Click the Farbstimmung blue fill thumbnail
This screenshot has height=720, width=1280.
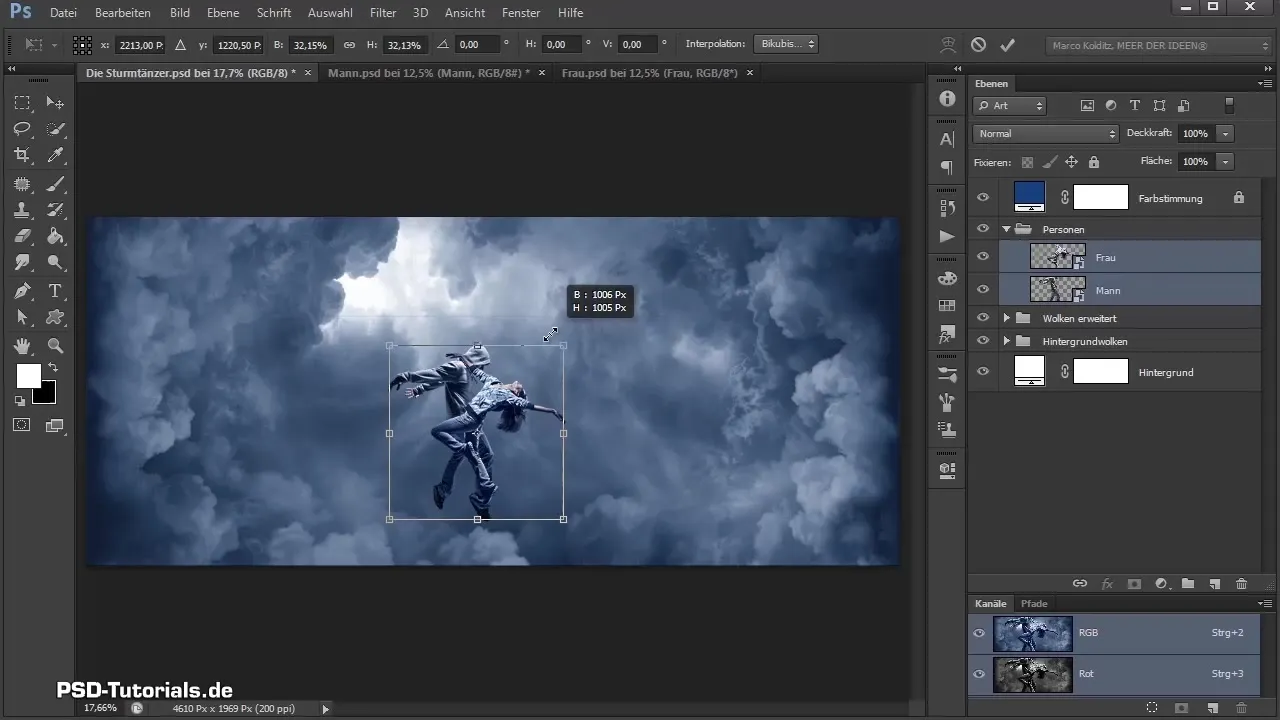[x=1029, y=196]
